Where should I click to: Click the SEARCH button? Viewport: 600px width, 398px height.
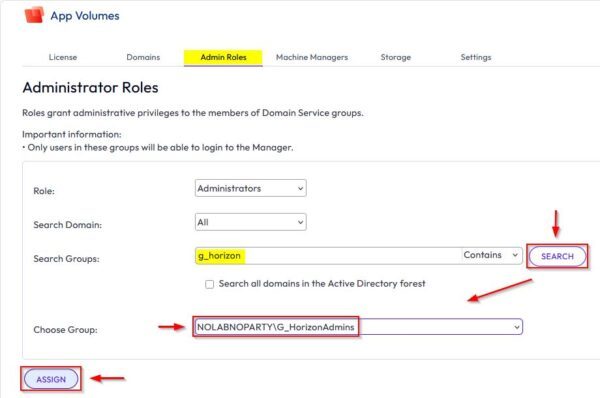[557, 256]
